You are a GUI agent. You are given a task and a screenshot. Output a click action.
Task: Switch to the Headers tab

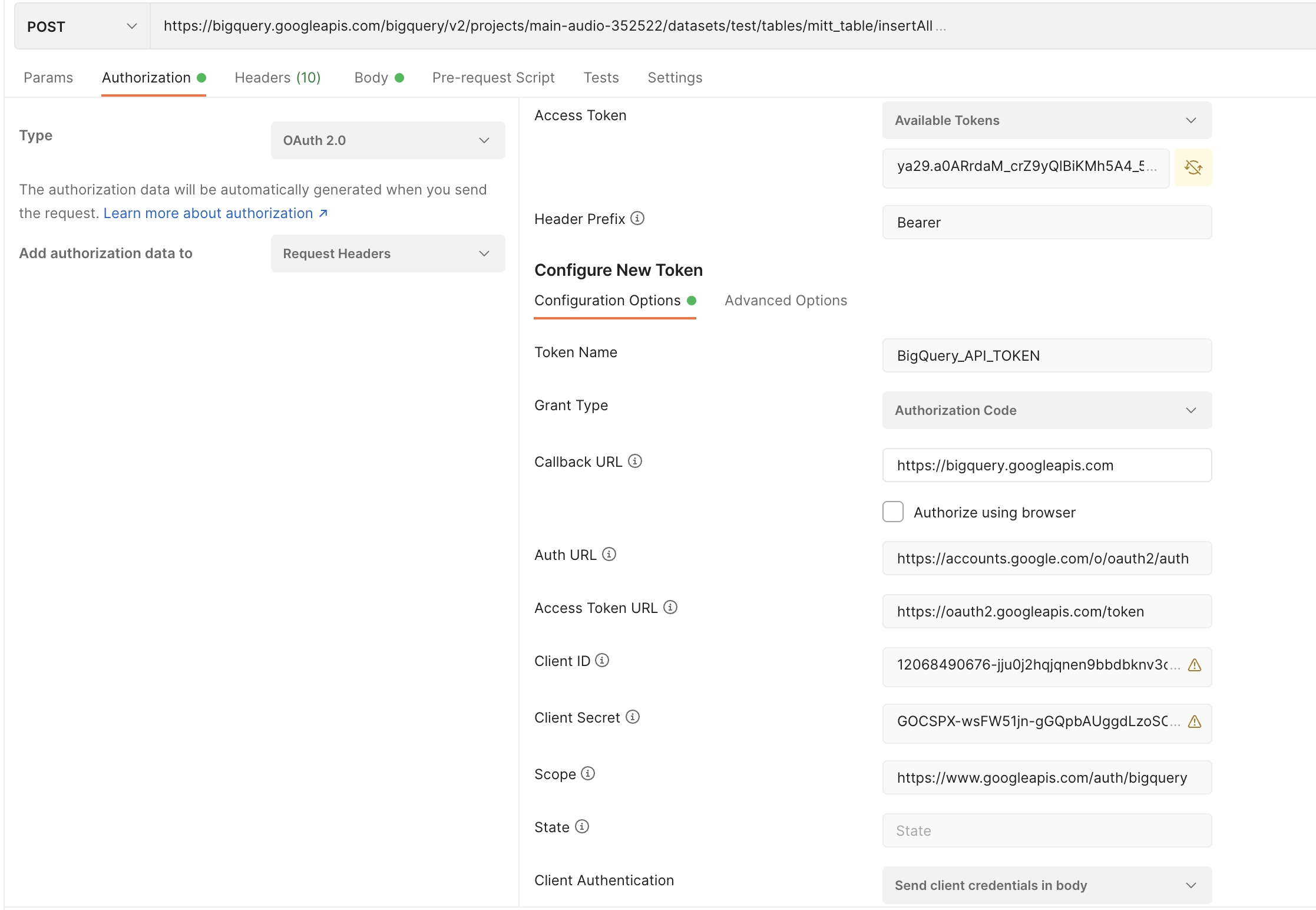point(277,77)
